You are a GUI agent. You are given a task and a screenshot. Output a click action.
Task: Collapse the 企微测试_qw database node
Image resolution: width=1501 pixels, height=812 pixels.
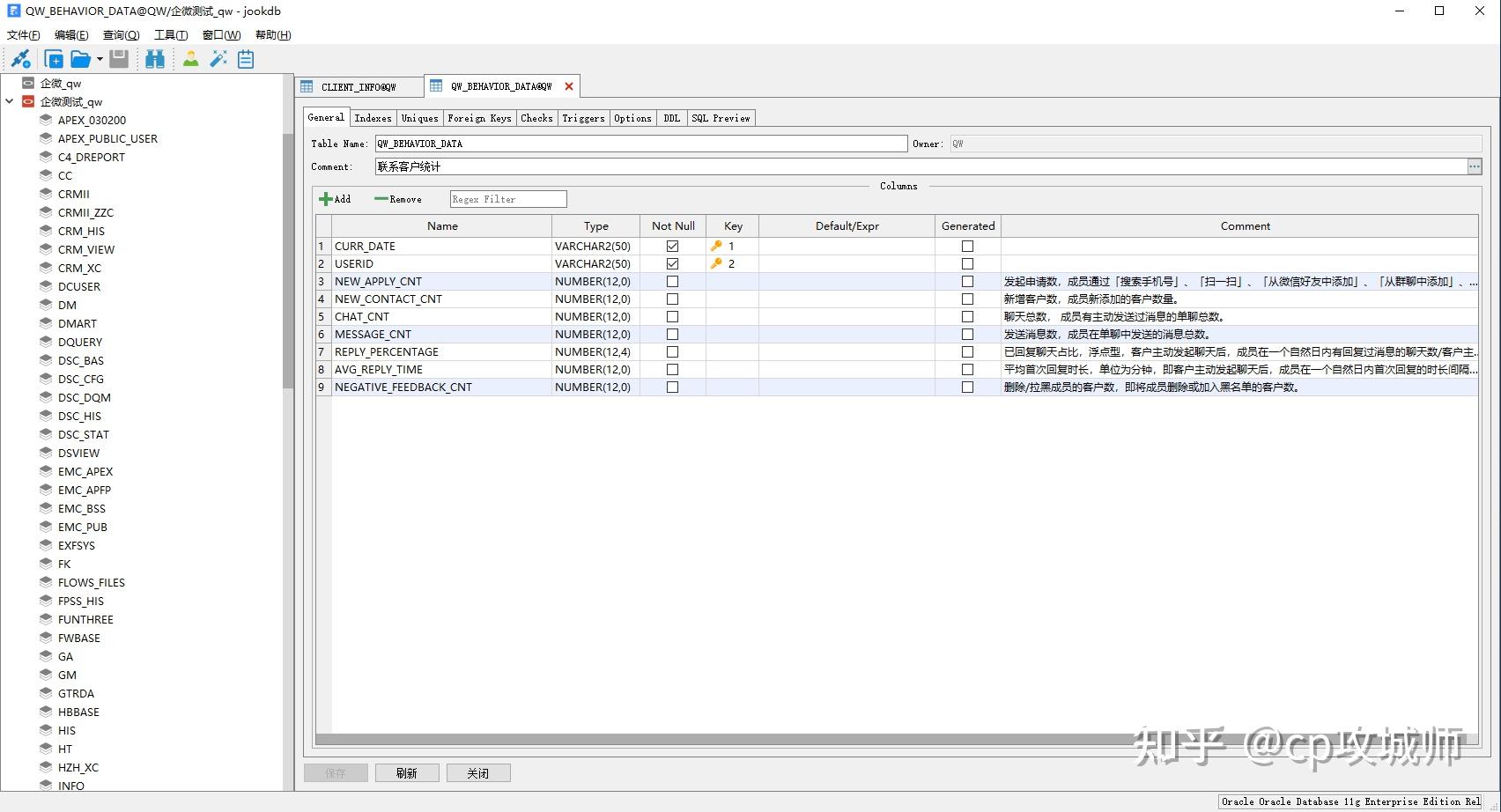click(11, 101)
